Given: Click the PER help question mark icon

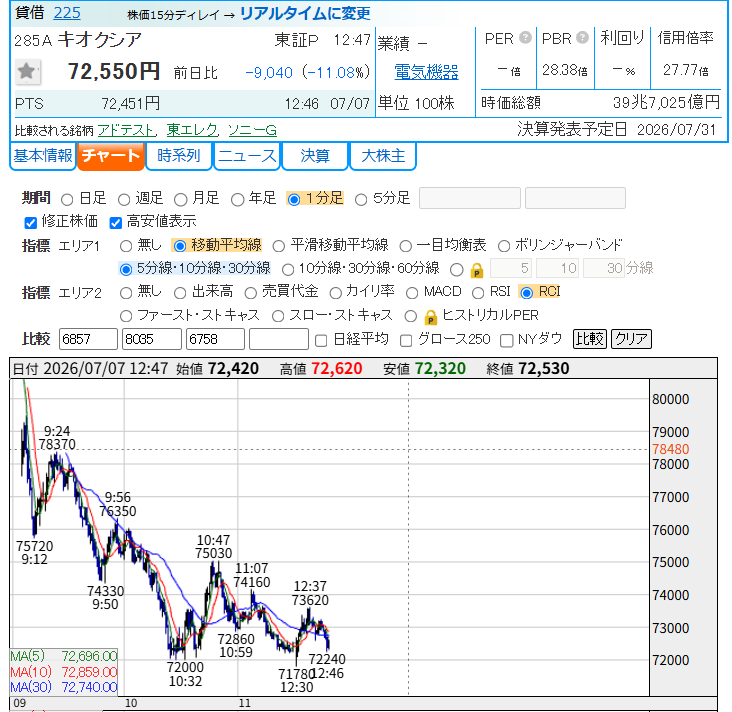Looking at the screenshot, I should point(525,37).
